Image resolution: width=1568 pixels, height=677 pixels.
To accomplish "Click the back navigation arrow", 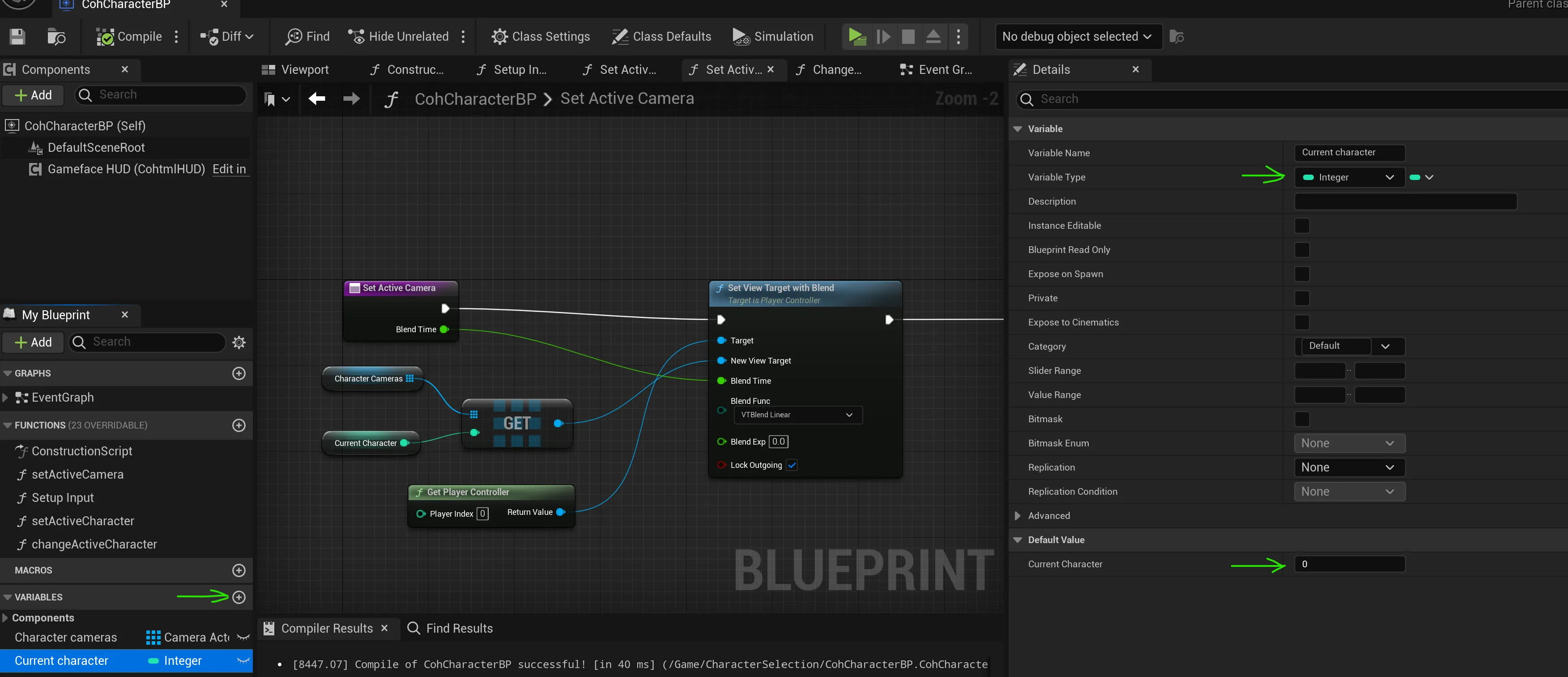I will click(x=316, y=99).
